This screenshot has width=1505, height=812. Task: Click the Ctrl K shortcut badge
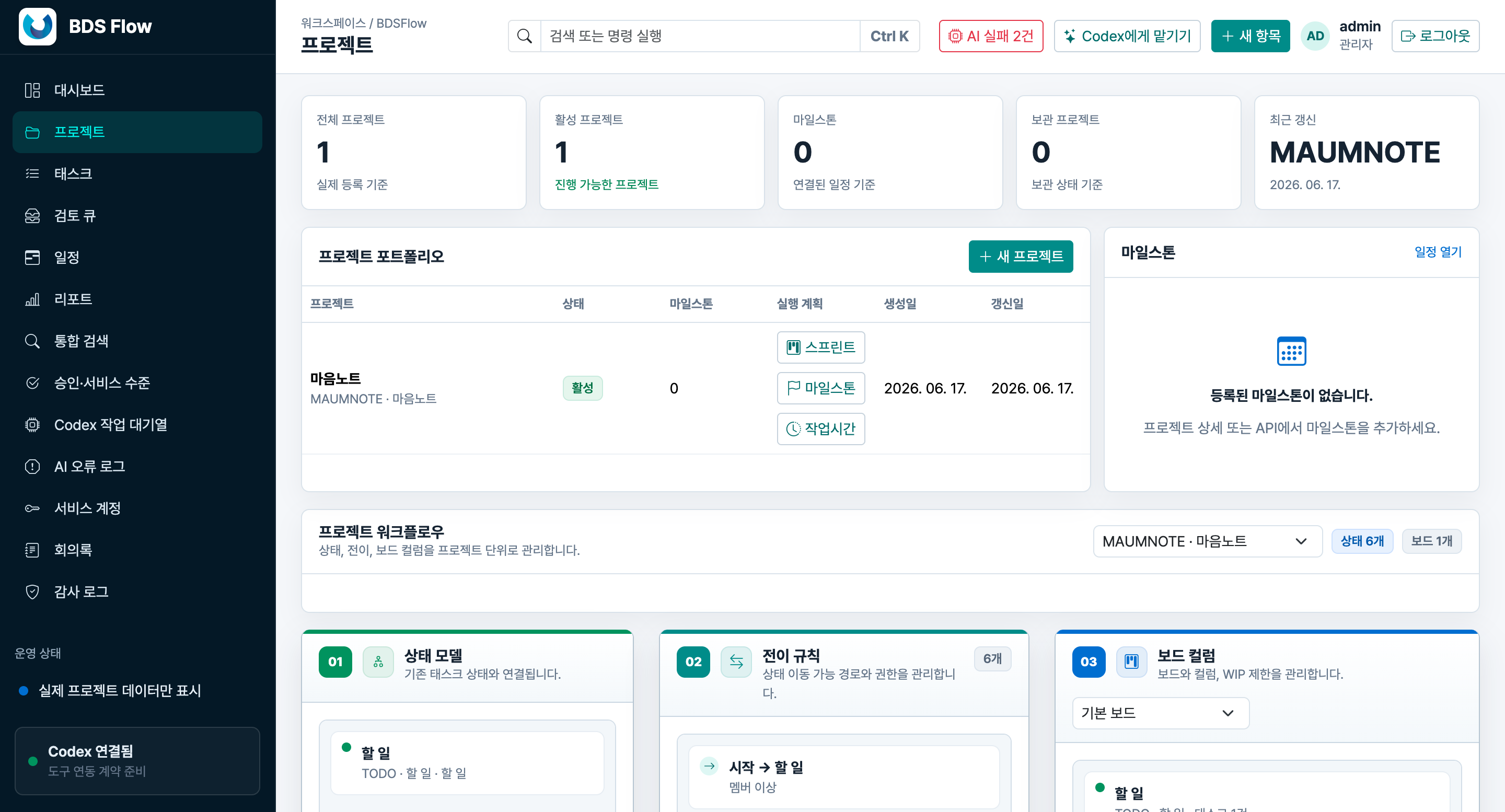click(889, 36)
